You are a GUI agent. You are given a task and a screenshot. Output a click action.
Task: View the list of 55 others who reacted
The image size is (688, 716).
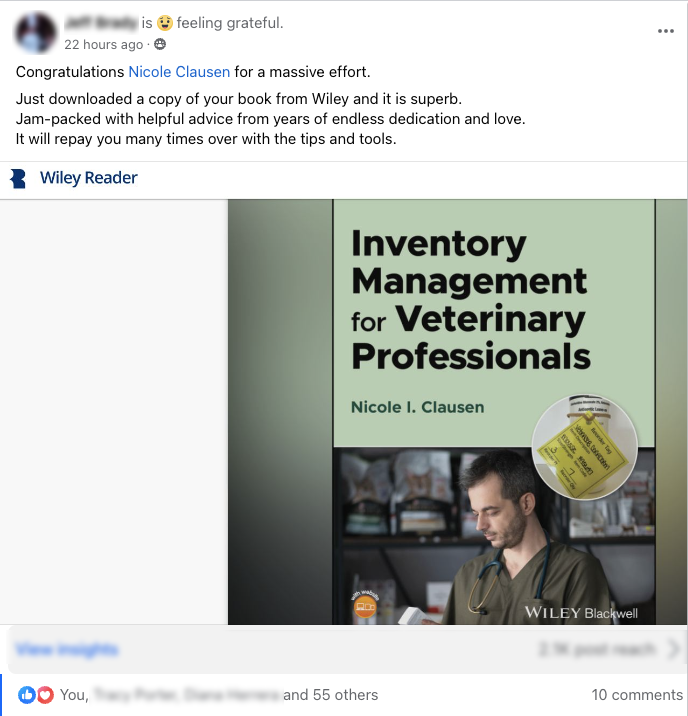(331, 695)
